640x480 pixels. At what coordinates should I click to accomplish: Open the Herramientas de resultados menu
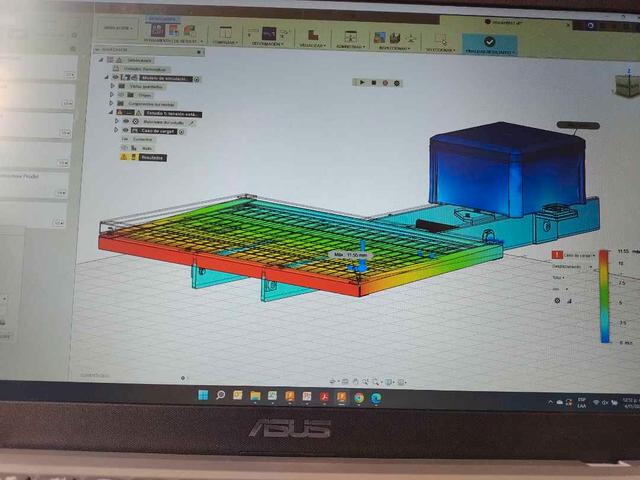point(173,41)
